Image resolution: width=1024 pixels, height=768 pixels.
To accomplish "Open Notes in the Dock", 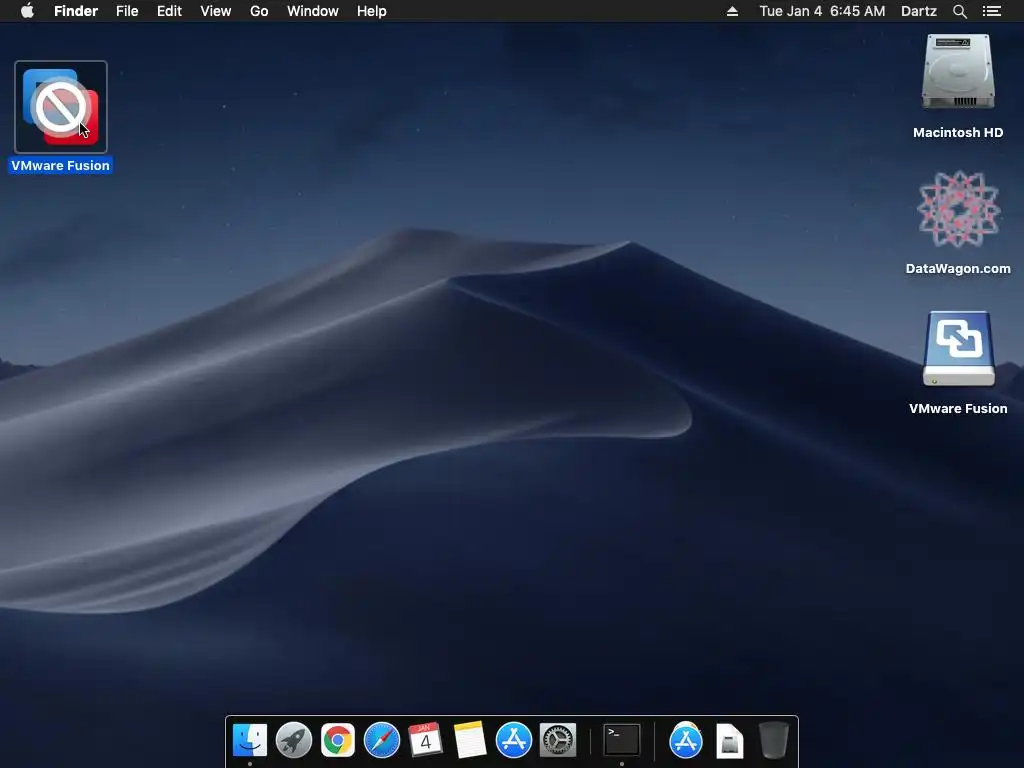I will (x=470, y=741).
